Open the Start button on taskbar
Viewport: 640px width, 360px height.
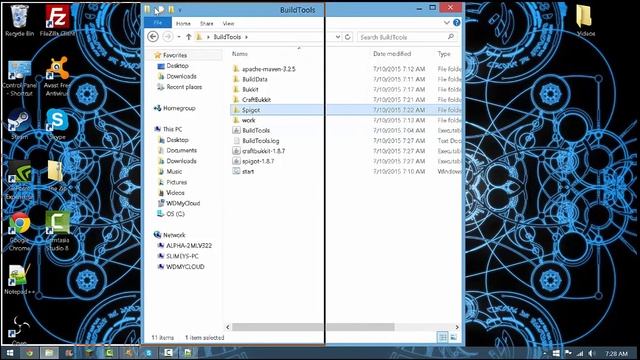coord(9,353)
